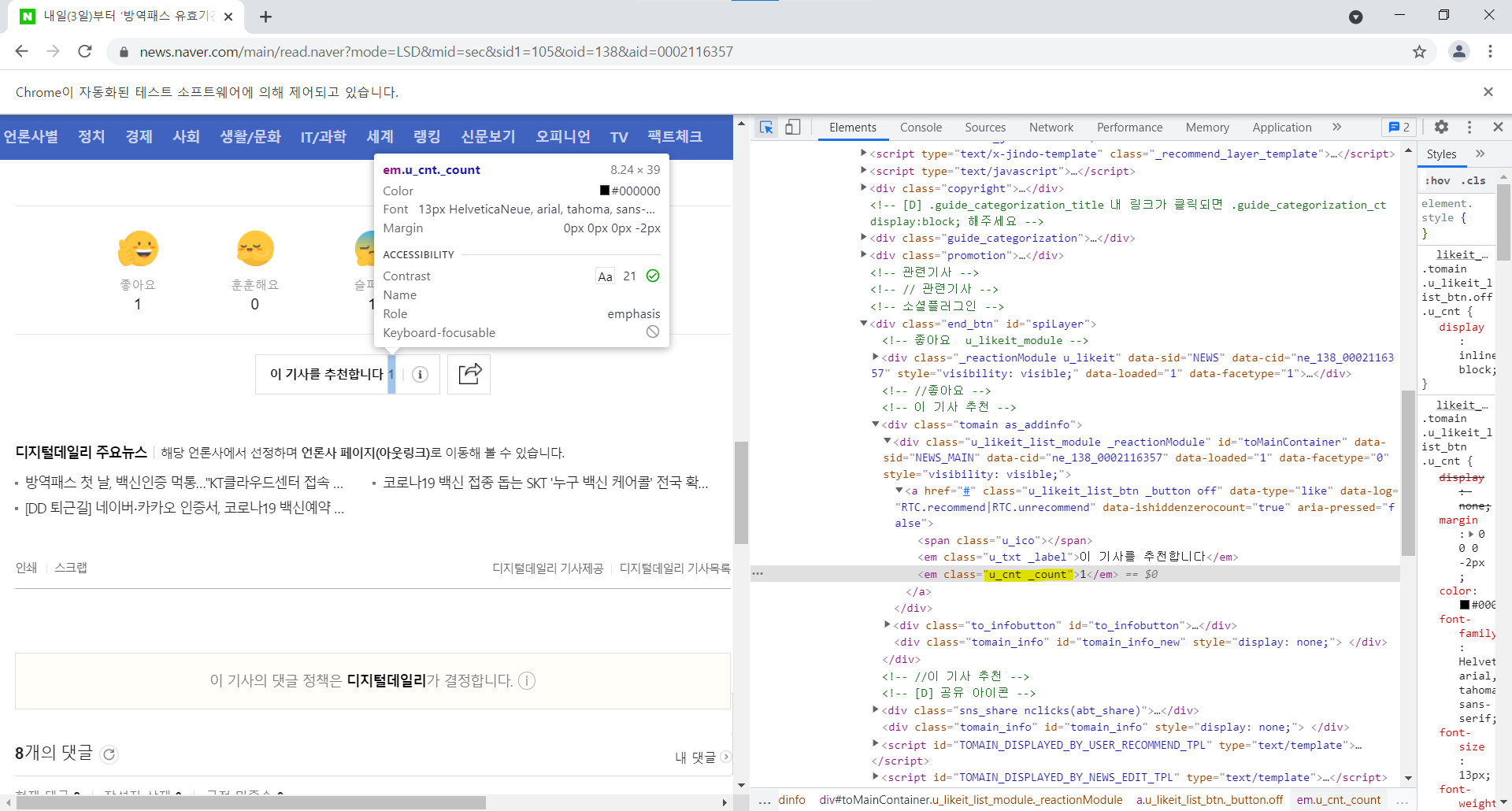
Task: Open comment policy info icon
Action: [x=527, y=681]
